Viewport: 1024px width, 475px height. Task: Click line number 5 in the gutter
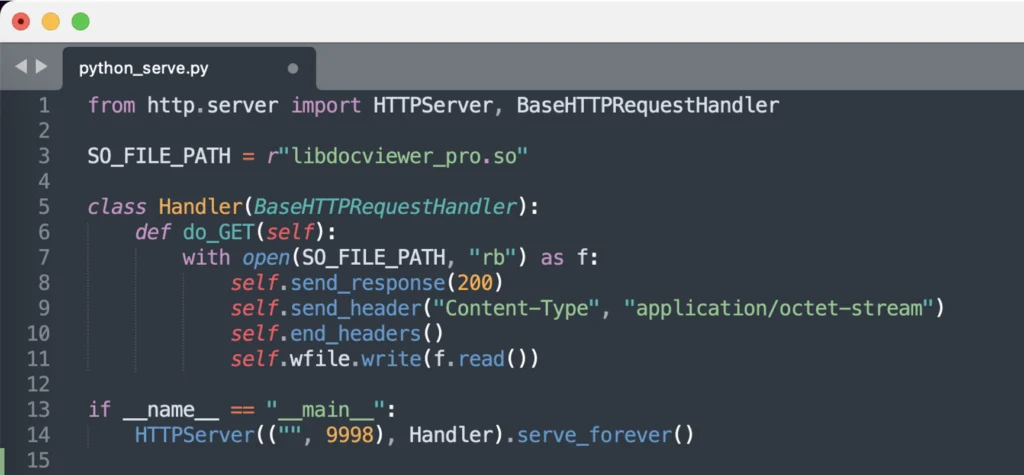[43, 207]
